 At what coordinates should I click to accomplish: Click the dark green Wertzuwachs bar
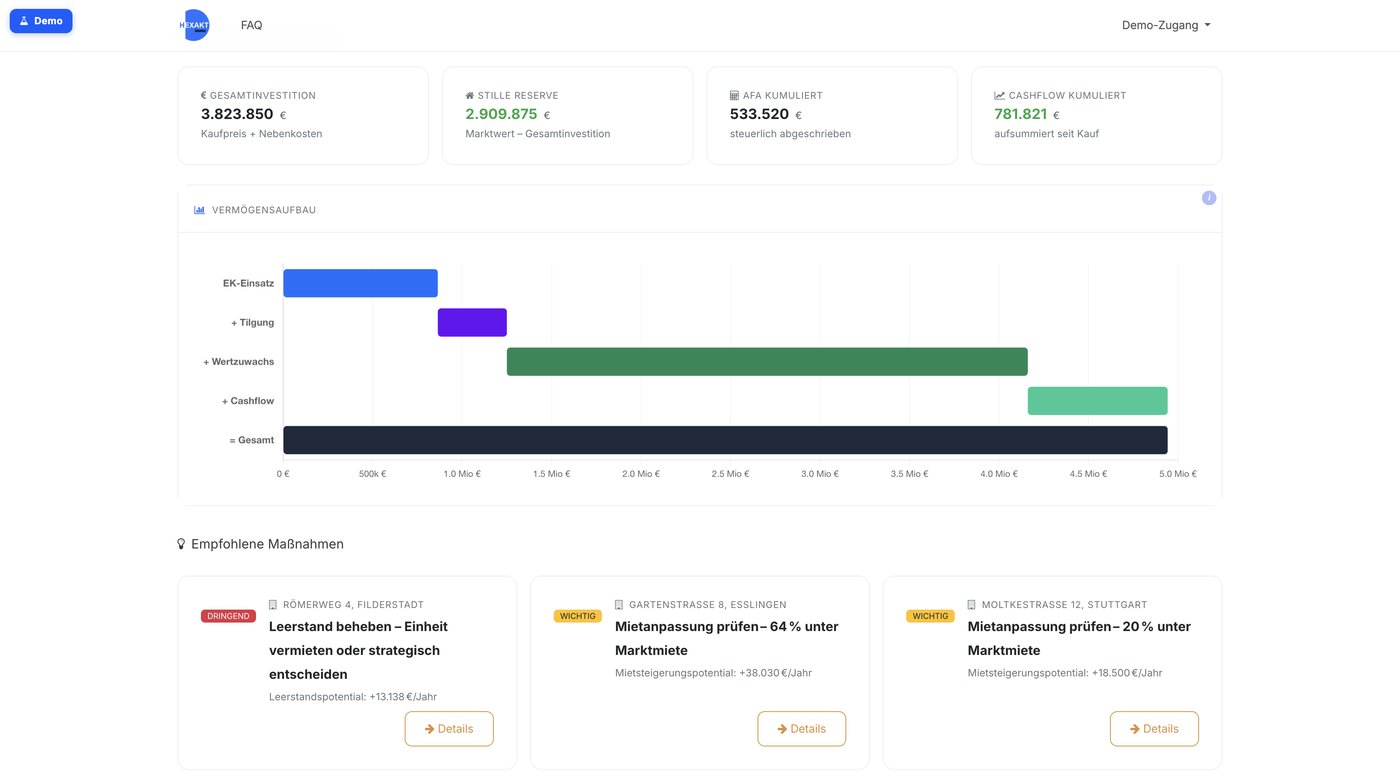pyautogui.click(x=767, y=362)
